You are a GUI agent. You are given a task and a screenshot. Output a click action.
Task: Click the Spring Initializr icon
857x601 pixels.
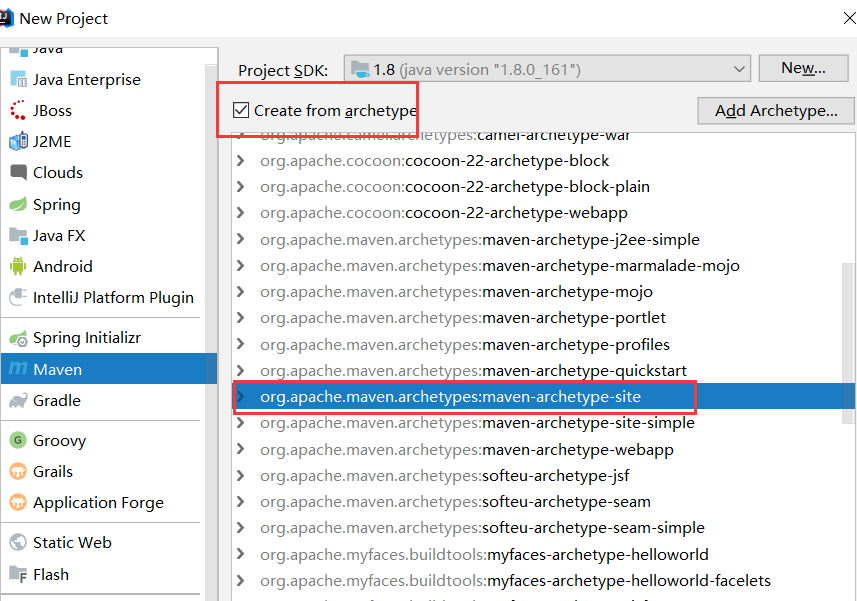click(x=18, y=338)
